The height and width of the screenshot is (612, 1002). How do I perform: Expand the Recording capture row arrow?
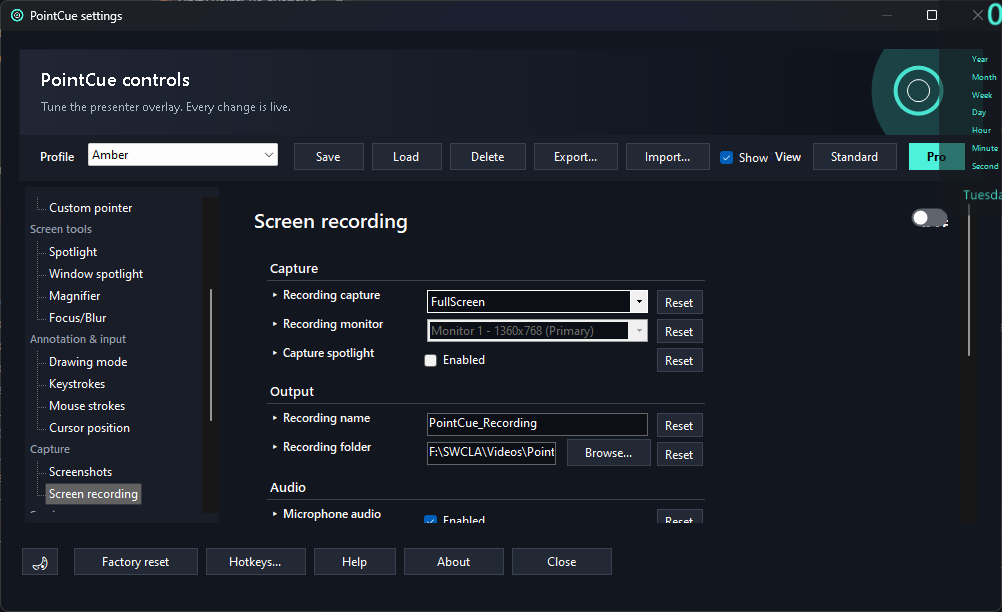(x=275, y=295)
